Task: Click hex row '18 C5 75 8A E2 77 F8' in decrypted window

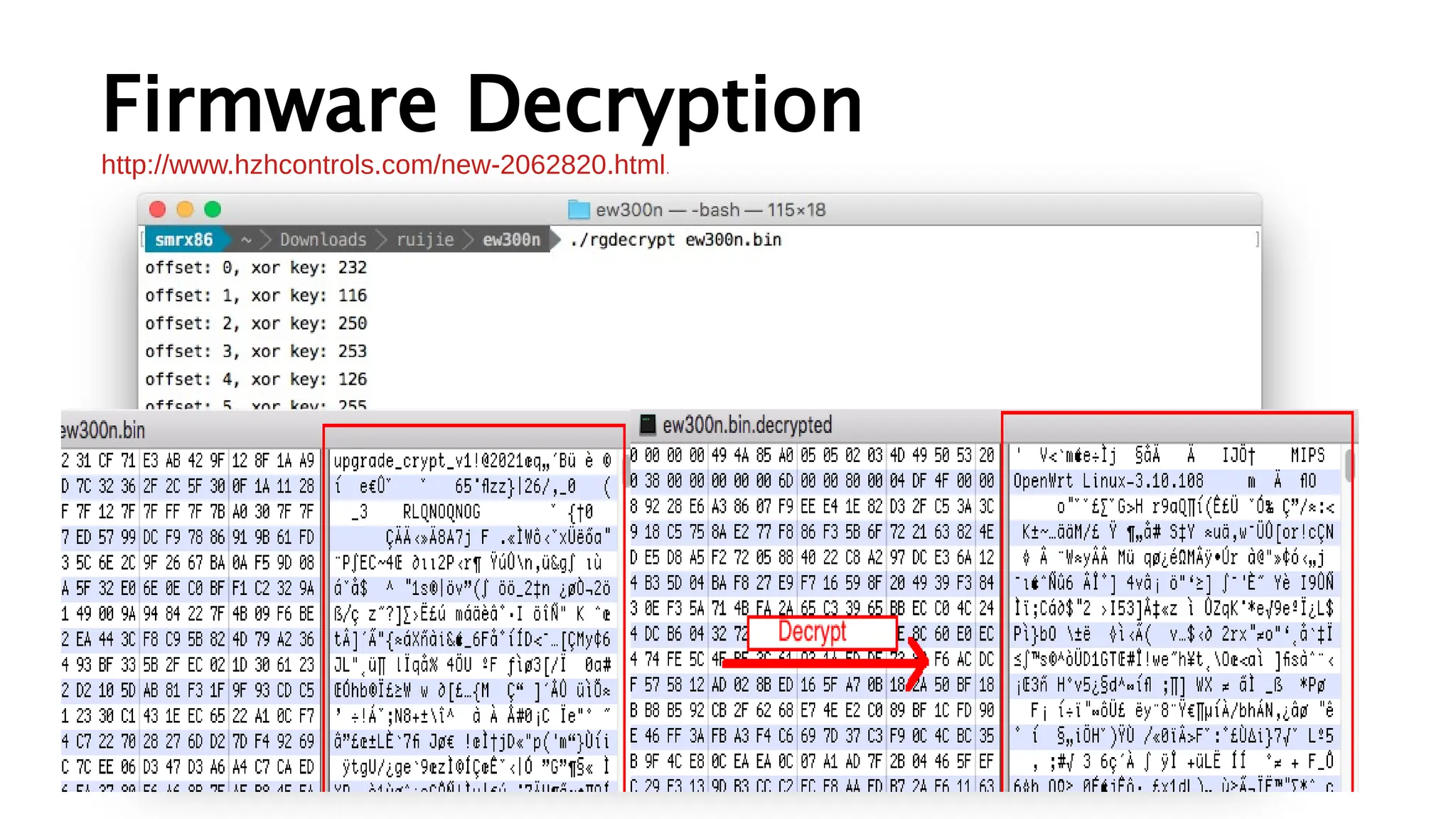Action: (x=812, y=532)
